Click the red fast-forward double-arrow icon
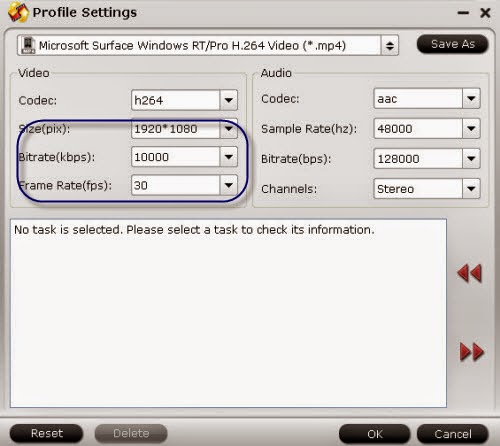The height and width of the screenshot is (446, 500). [x=472, y=352]
